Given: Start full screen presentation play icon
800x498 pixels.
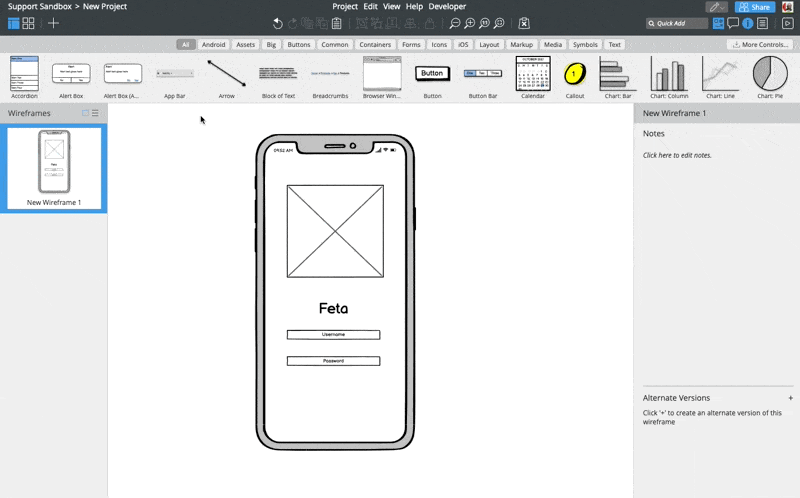Looking at the screenshot, I should [787, 23].
